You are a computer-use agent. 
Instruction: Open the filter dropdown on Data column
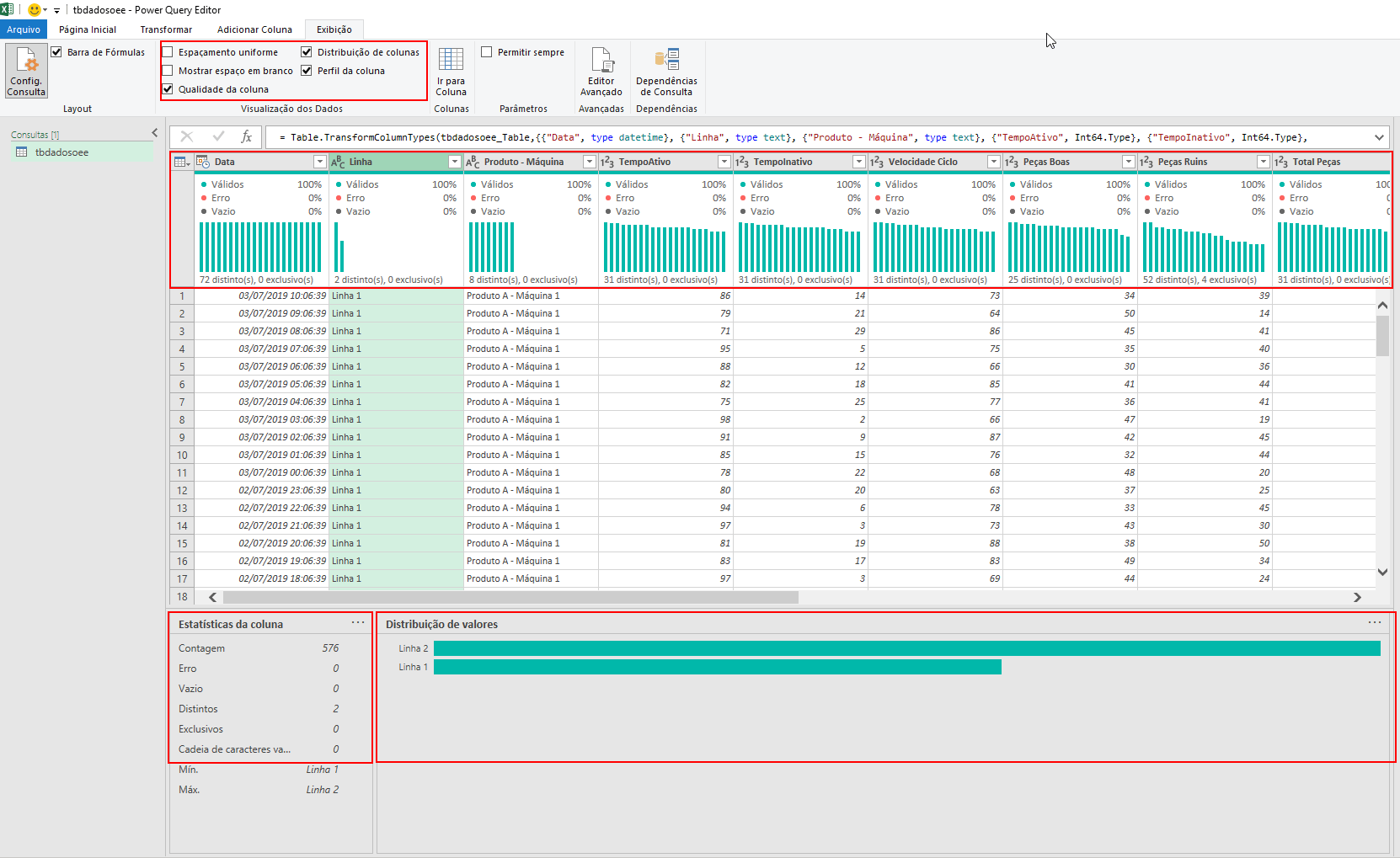pyautogui.click(x=320, y=161)
